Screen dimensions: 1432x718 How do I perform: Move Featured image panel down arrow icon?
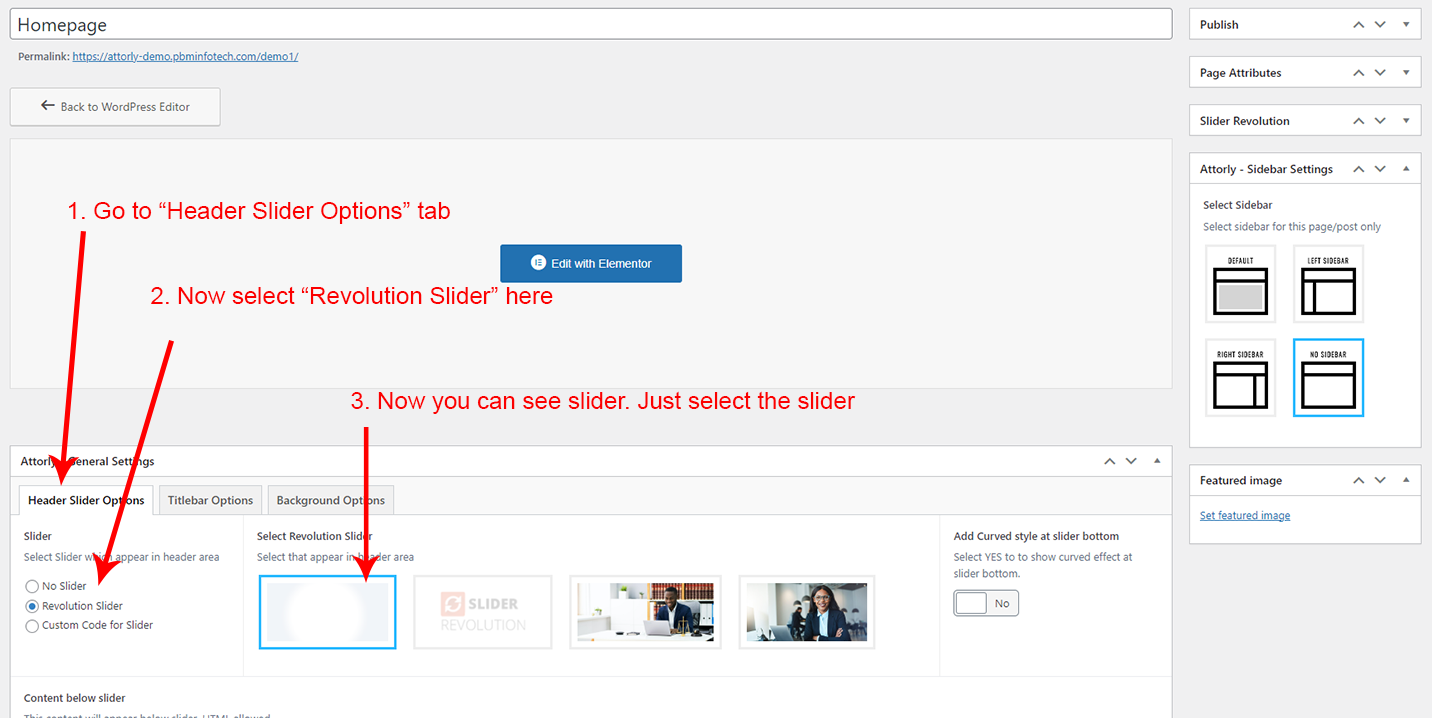(x=1380, y=480)
